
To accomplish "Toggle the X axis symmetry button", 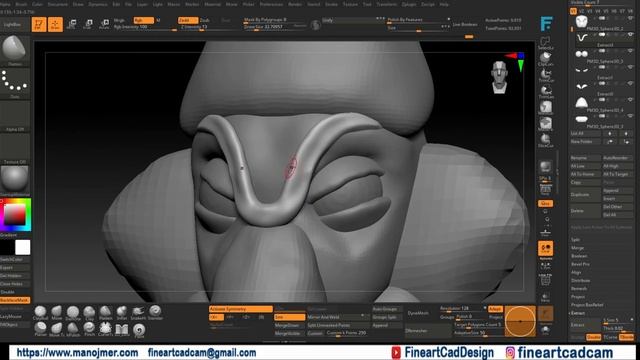I will tap(216, 317).
